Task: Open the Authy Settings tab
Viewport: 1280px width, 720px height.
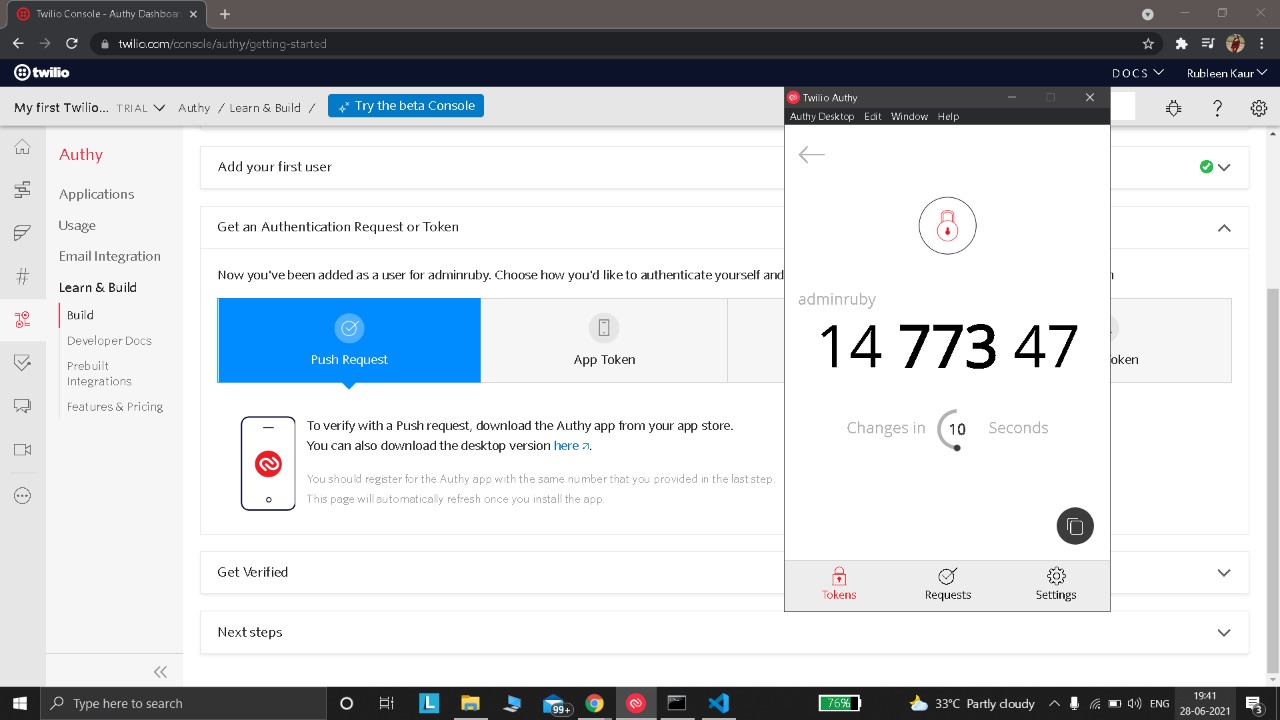Action: coord(1056,584)
